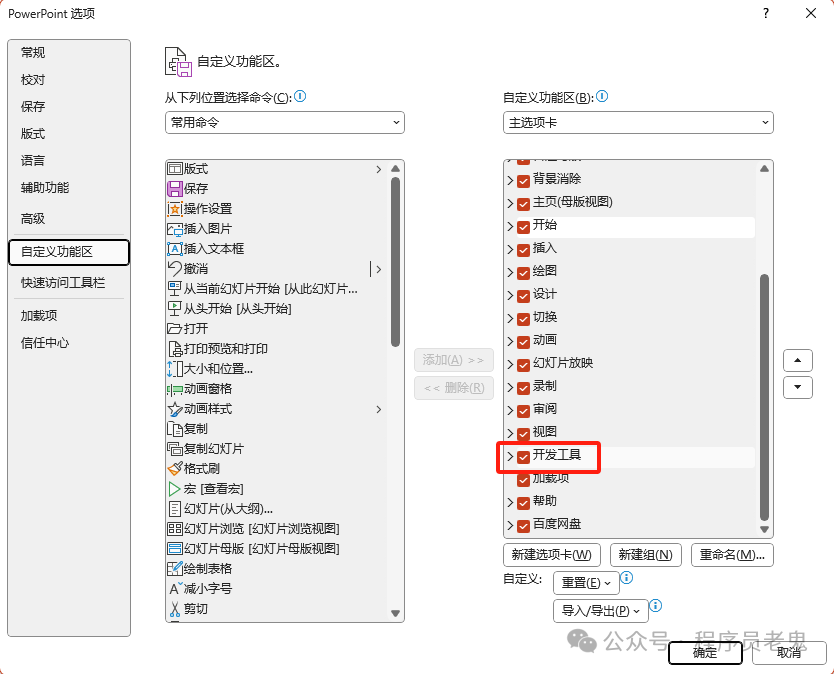The image size is (834, 674).
Task: Click the 新建组(N) button
Action: click(646, 555)
